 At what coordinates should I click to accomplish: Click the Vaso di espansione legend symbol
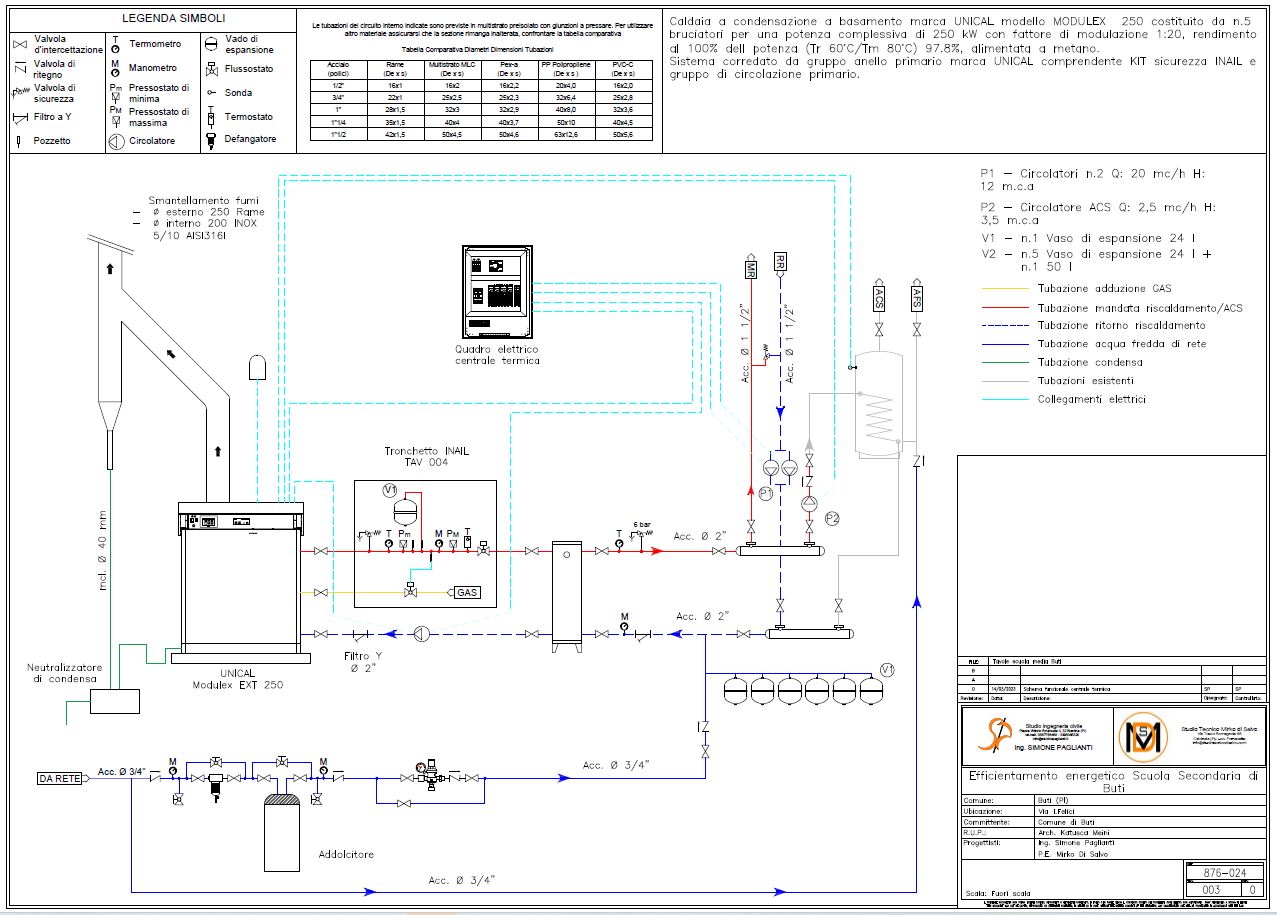[211, 43]
